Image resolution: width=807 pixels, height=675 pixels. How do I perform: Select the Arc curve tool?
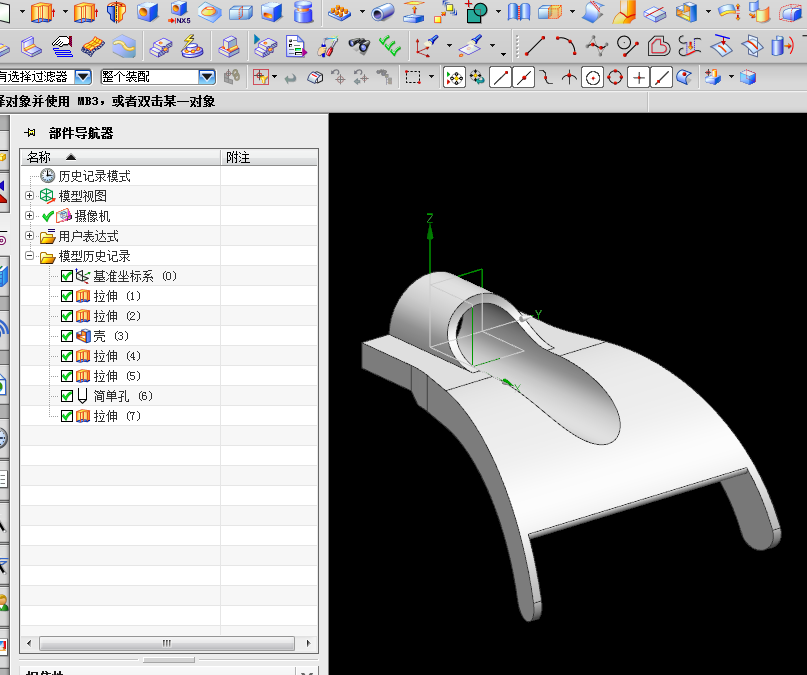[566, 46]
